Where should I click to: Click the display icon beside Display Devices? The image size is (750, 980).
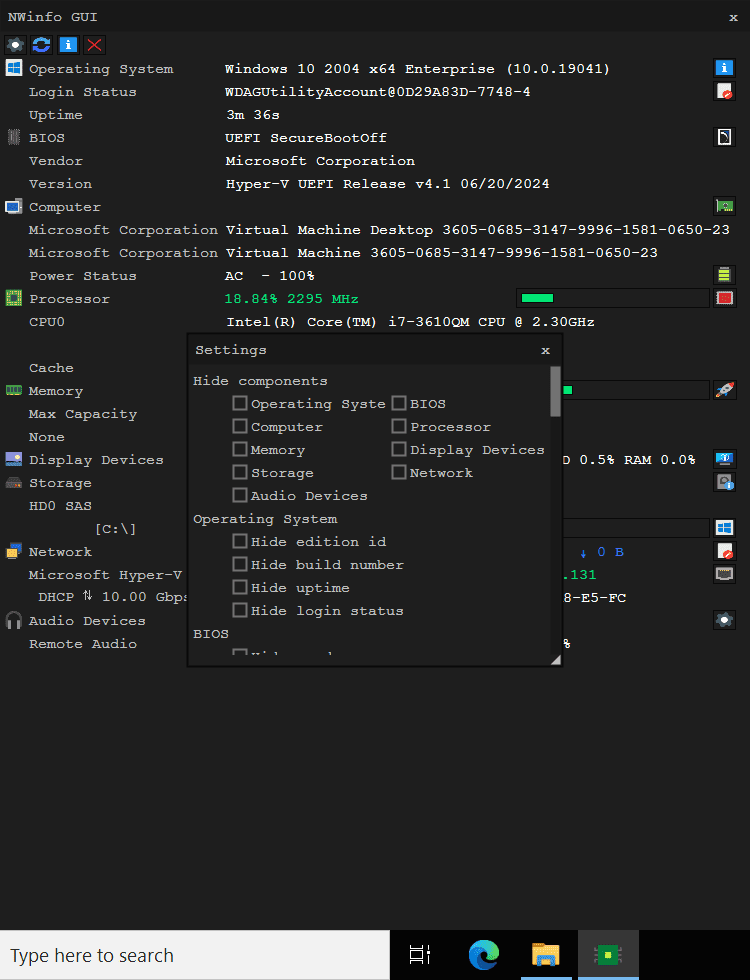[14, 459]
